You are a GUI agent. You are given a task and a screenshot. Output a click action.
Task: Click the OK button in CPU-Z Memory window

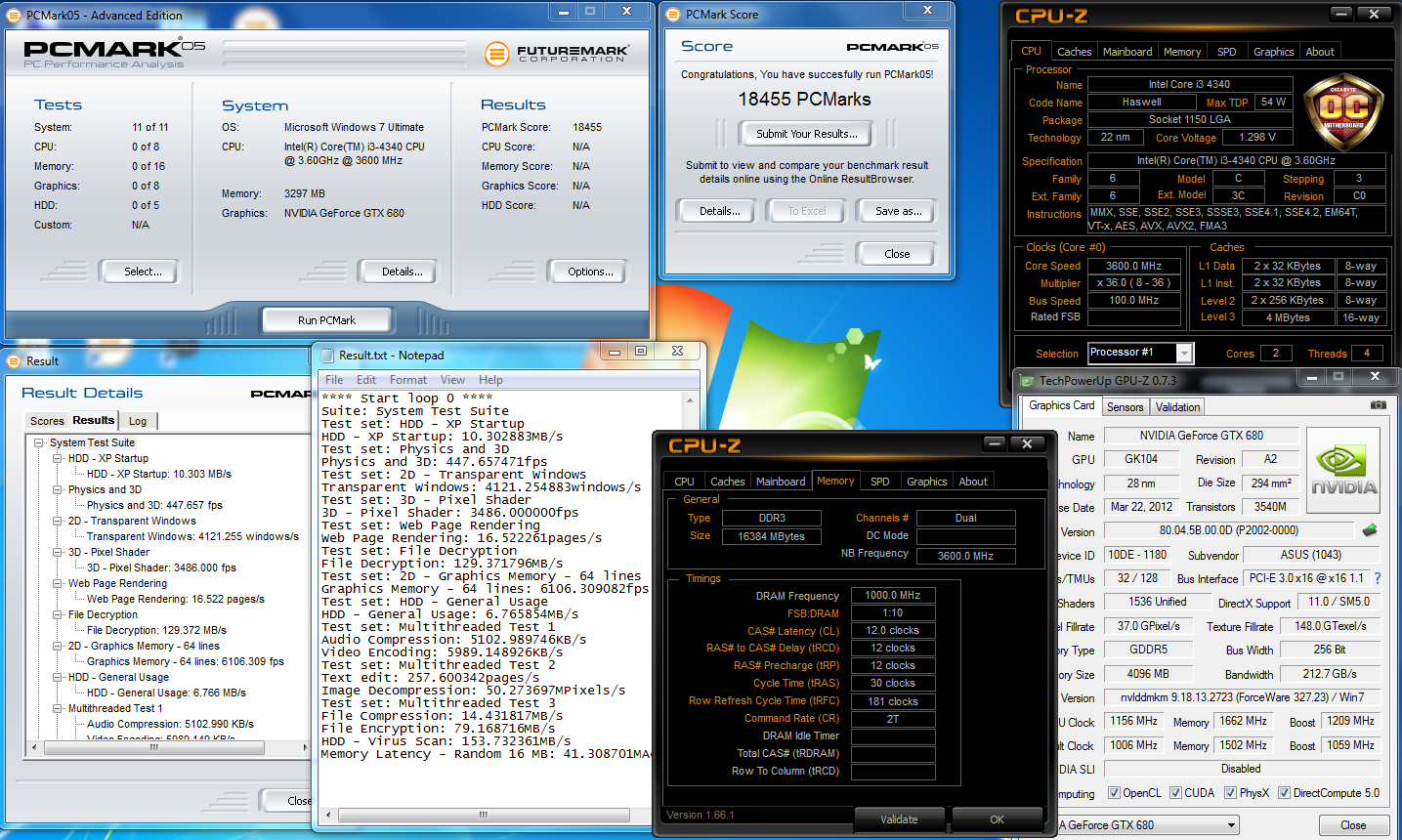[997, 819]
